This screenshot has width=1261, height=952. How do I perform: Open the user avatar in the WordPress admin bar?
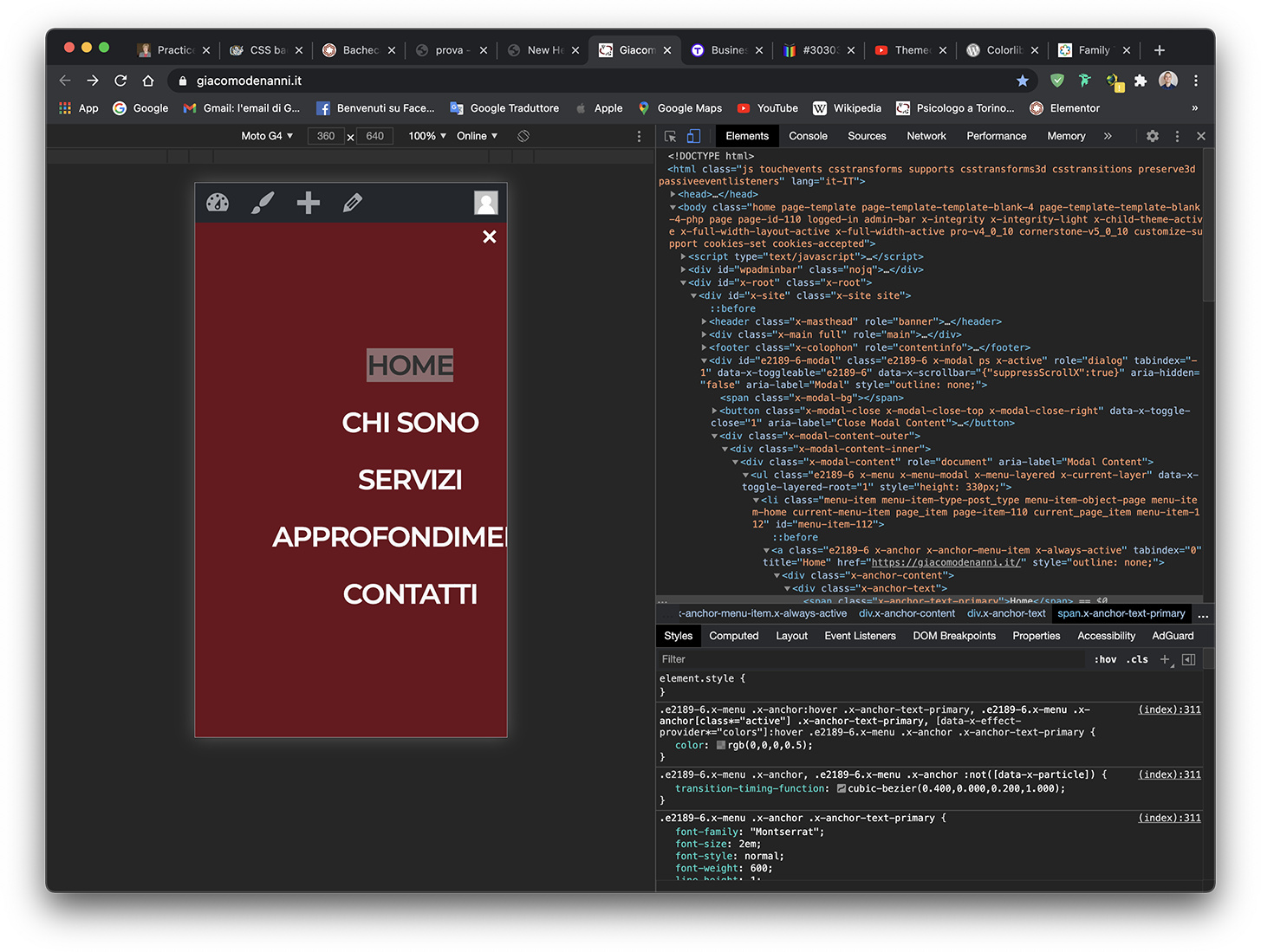[486, 203]
